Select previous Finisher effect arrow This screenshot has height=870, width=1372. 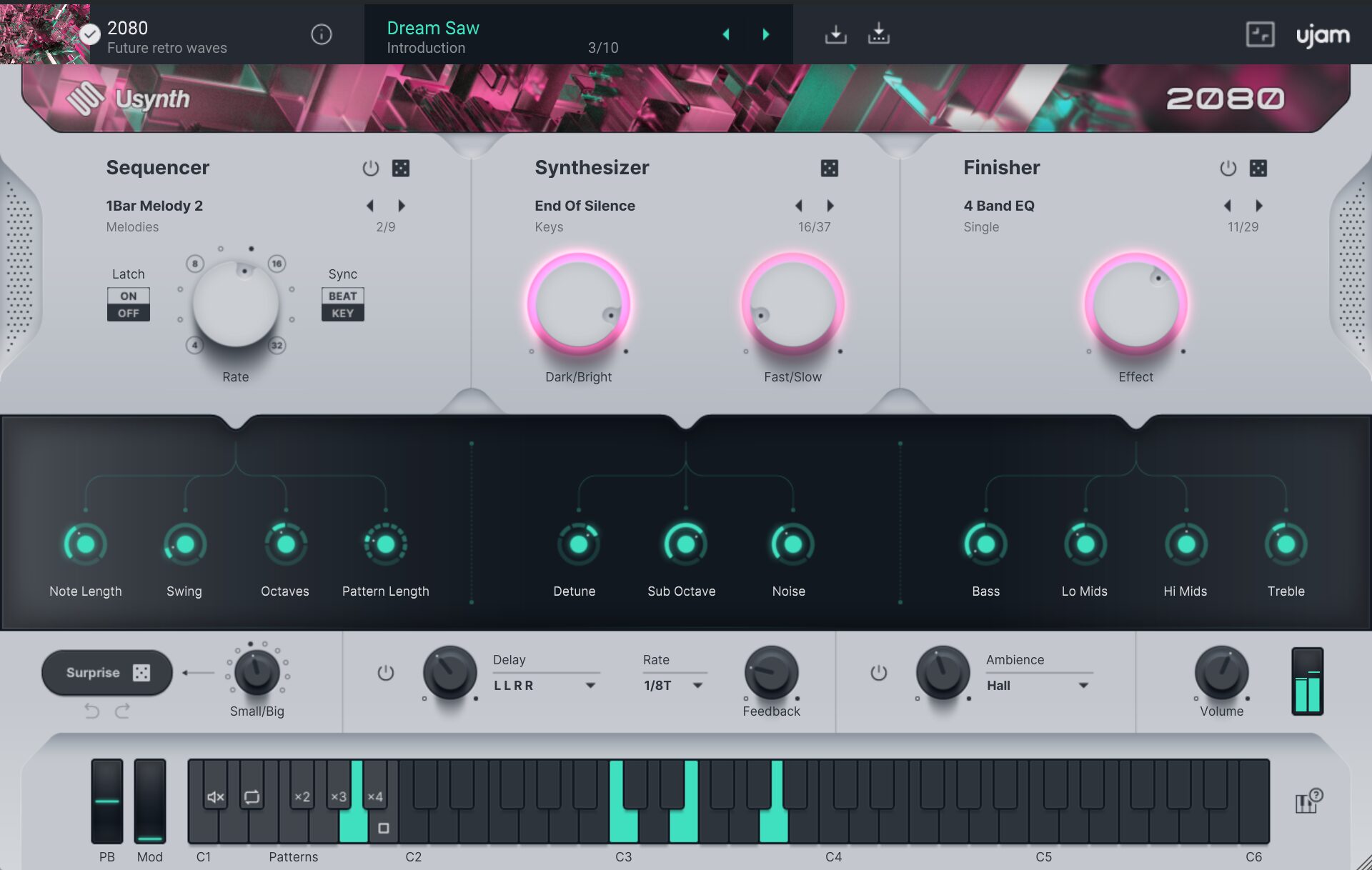(1228, 206)
